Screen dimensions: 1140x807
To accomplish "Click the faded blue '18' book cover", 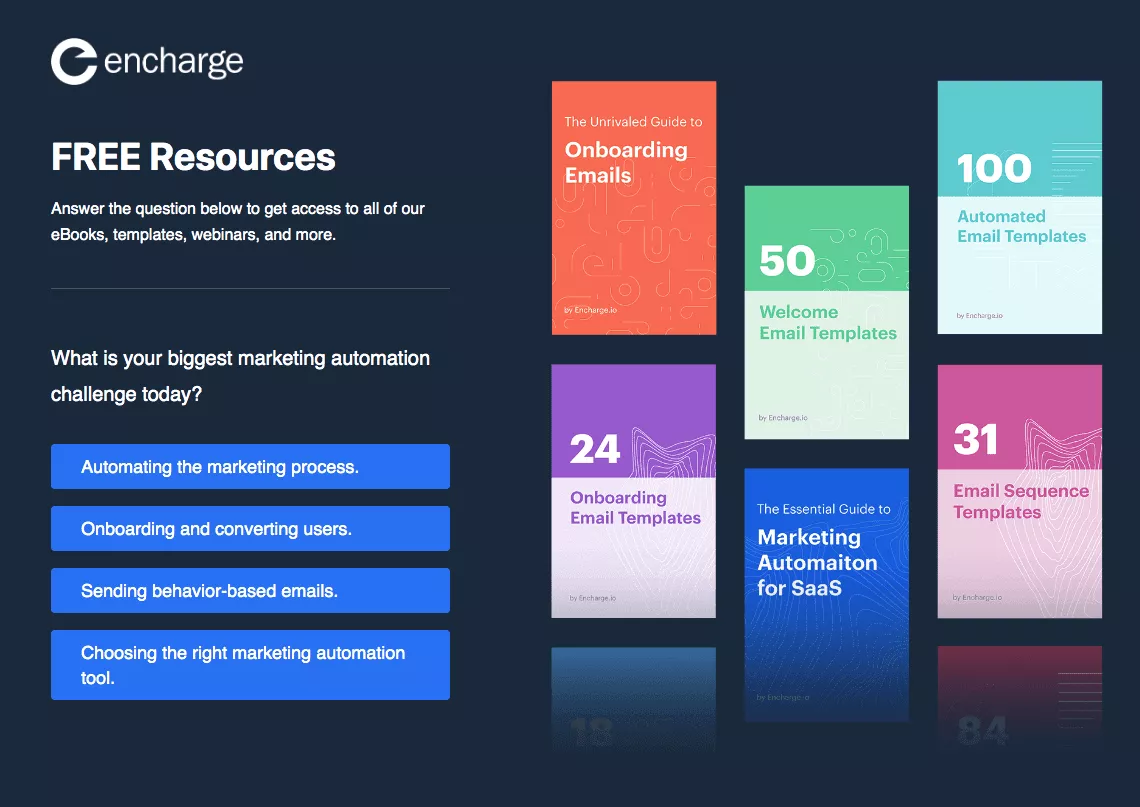I will click(x=634, y=699).
